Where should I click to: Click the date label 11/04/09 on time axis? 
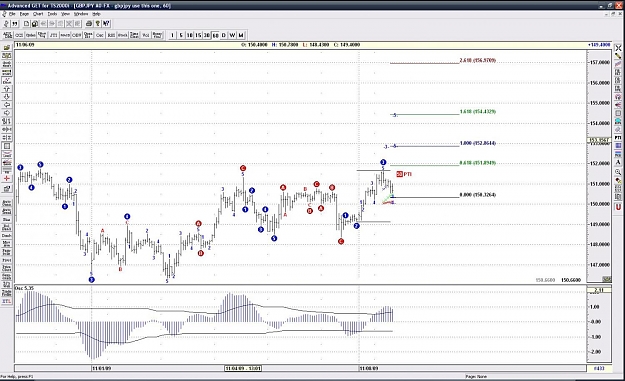click(243, 368)
